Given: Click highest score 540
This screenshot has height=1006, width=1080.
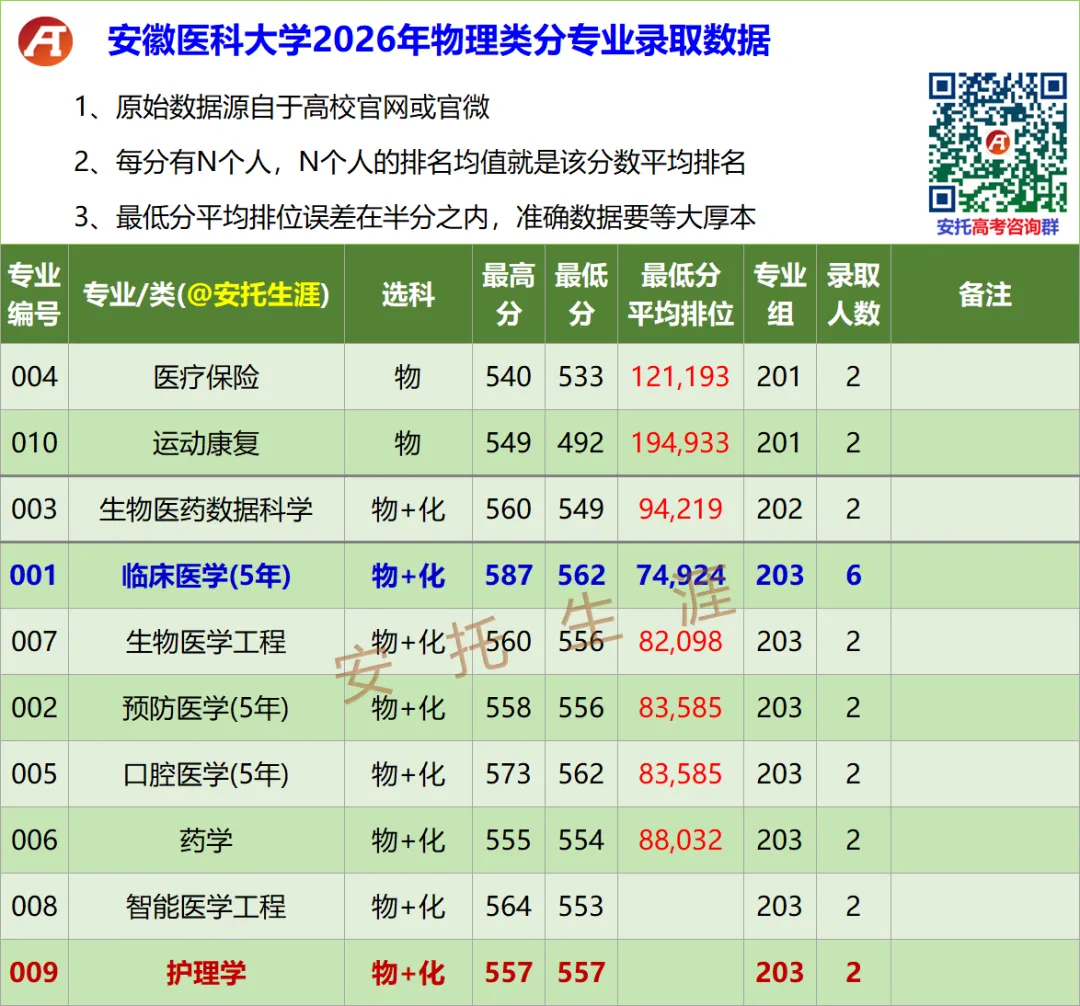Looking at the screenshot, I should (509, 377).
